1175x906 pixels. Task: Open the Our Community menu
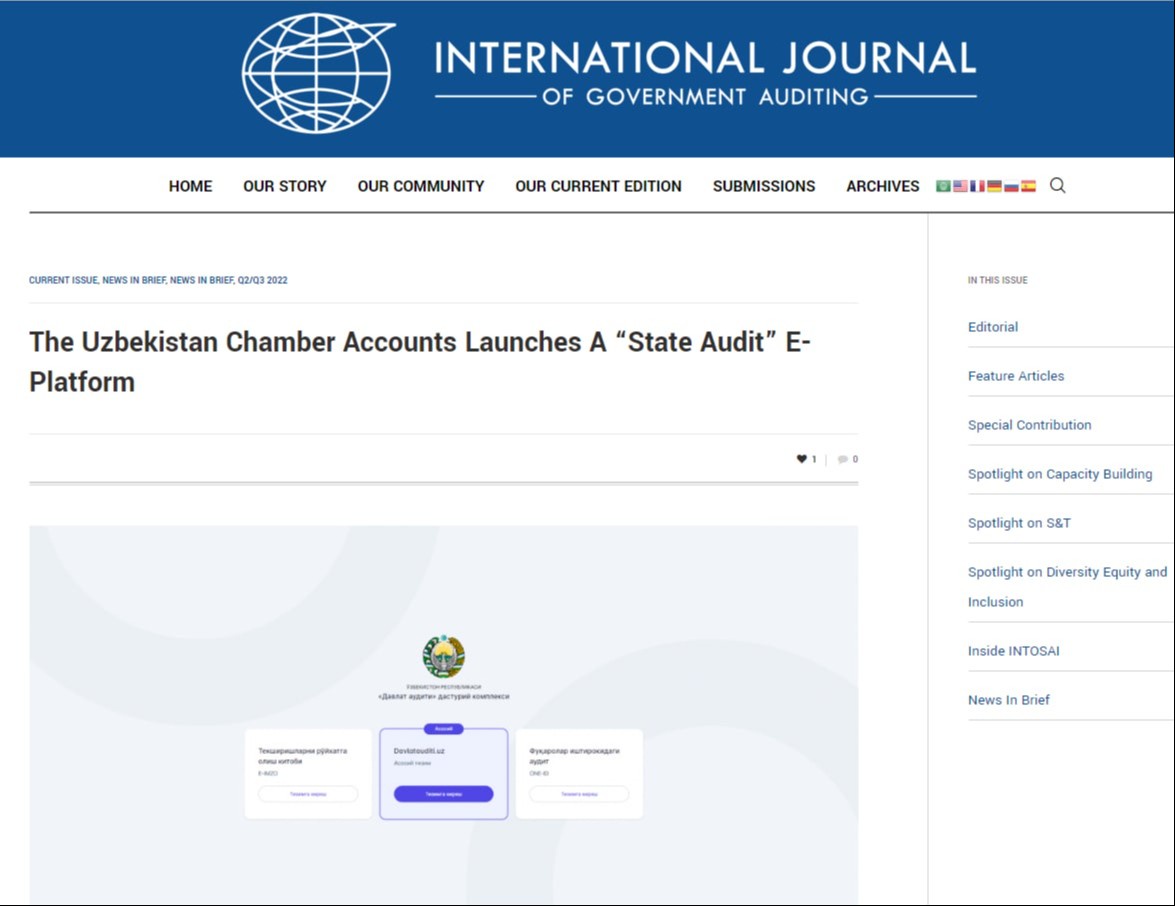point(421,186)
